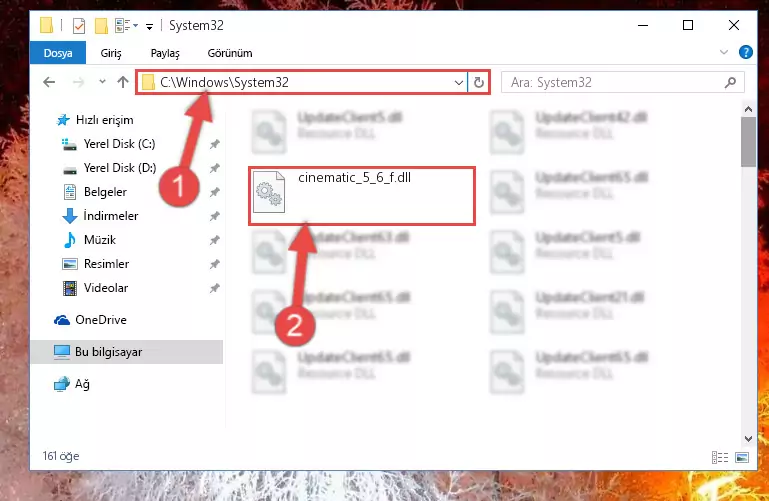Click the pin icon beside Müzik
This screenshot has width=769, height=501.
coord(214,240)
